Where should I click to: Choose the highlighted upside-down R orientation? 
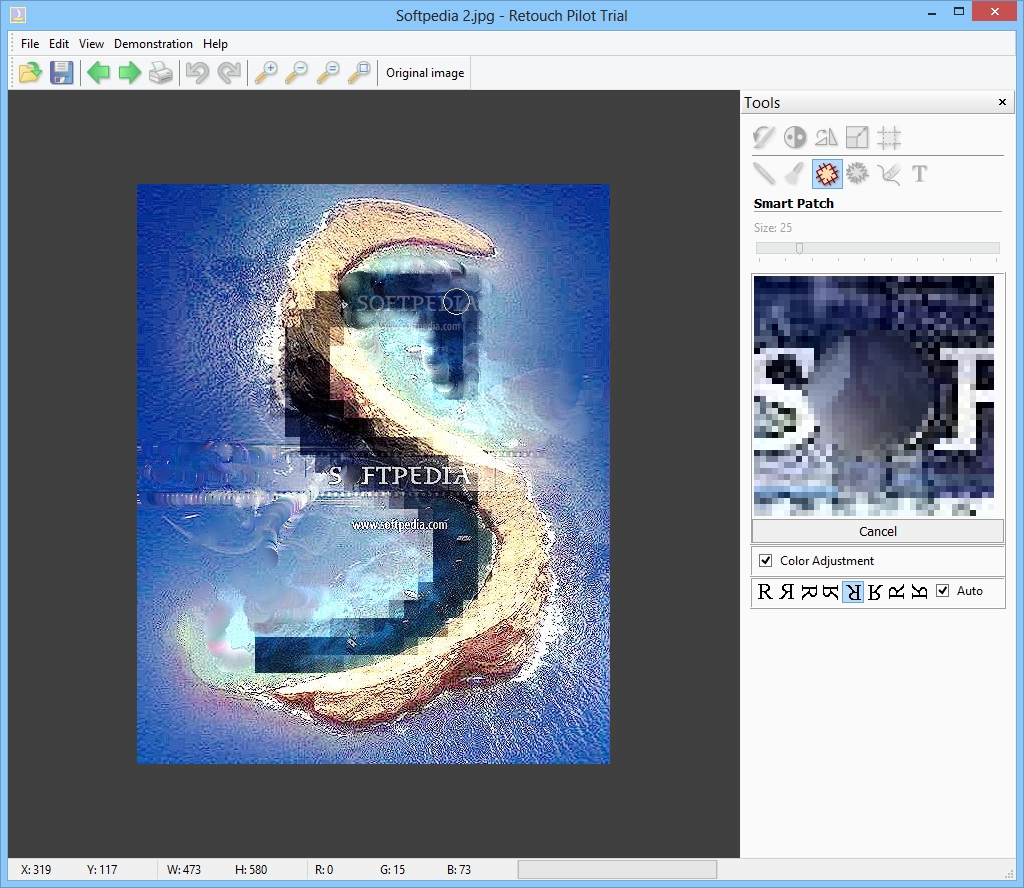(853, 592)
